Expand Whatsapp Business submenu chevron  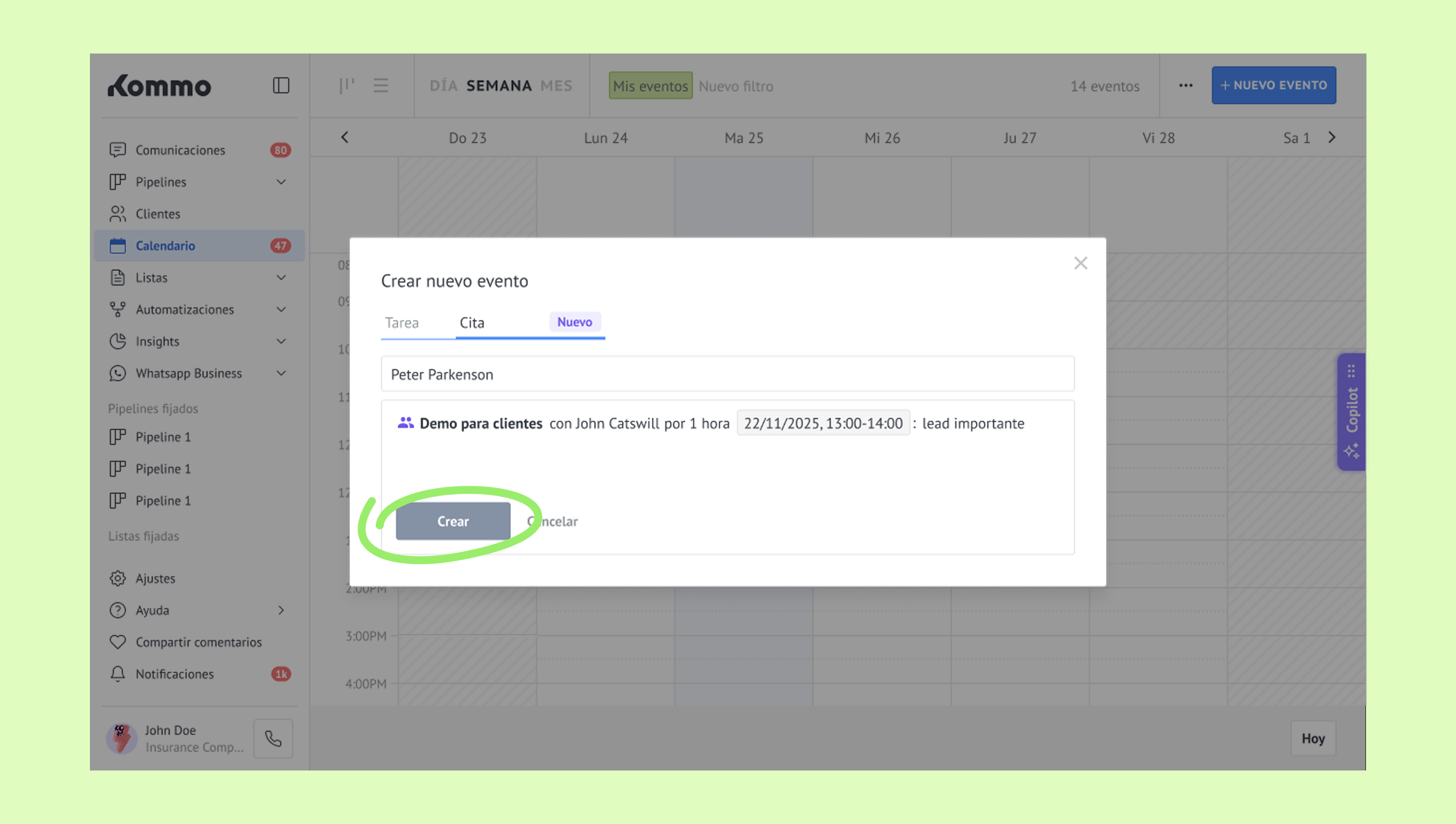(x=281, y=373)
